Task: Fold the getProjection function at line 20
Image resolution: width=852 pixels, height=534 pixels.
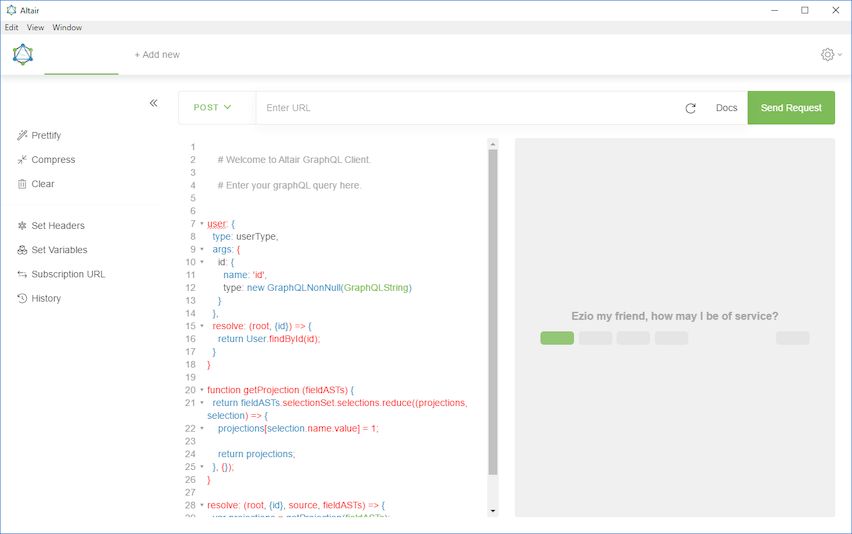Action: point(201,390)
